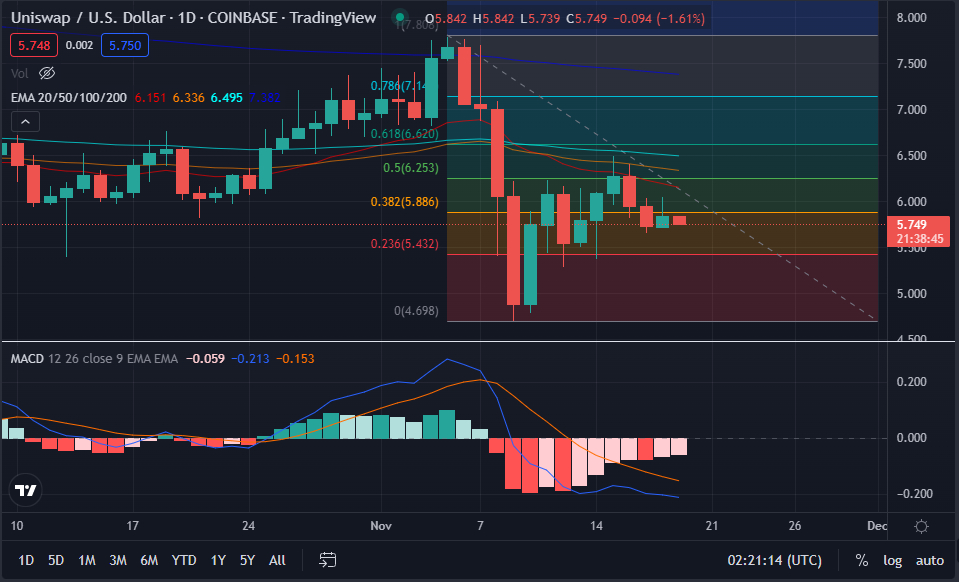Select the All time range
This screenshot has width=959, height=582.
click(277, 560)
